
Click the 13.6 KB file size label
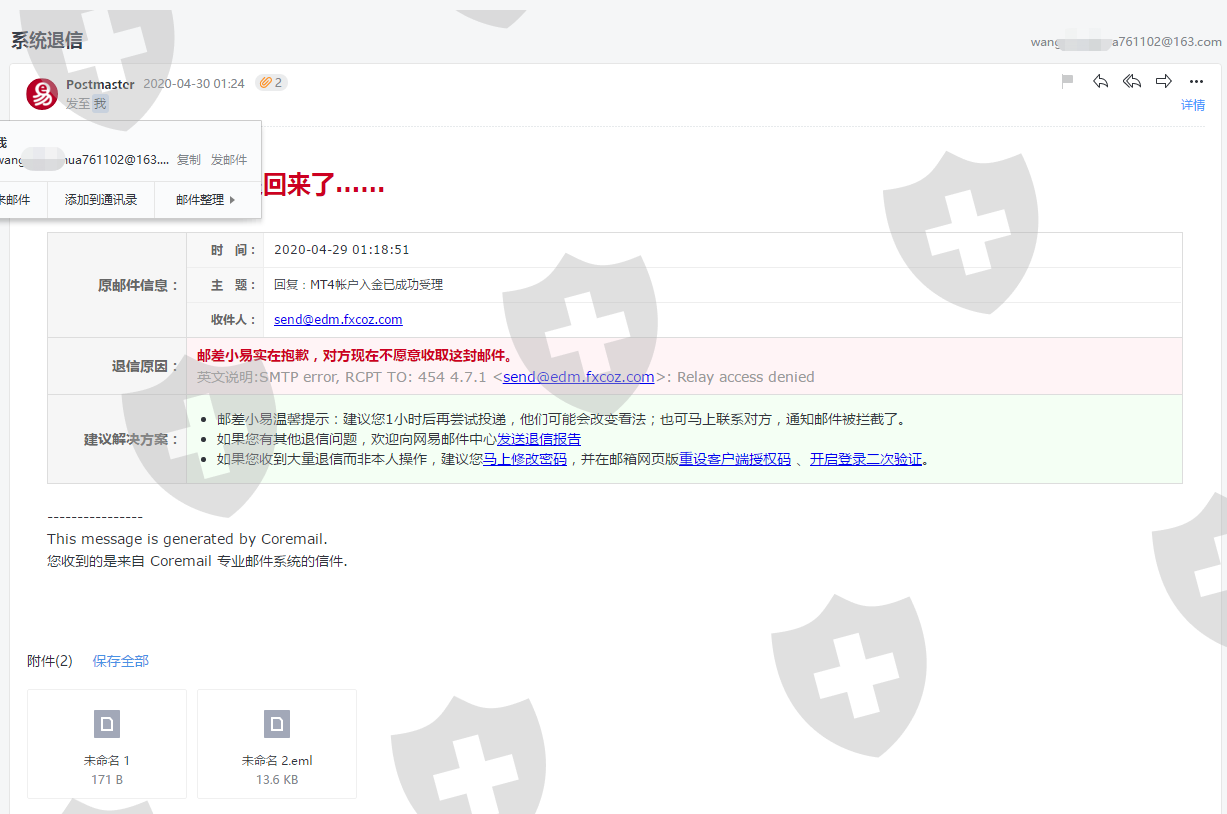click(x=277, y=780)
